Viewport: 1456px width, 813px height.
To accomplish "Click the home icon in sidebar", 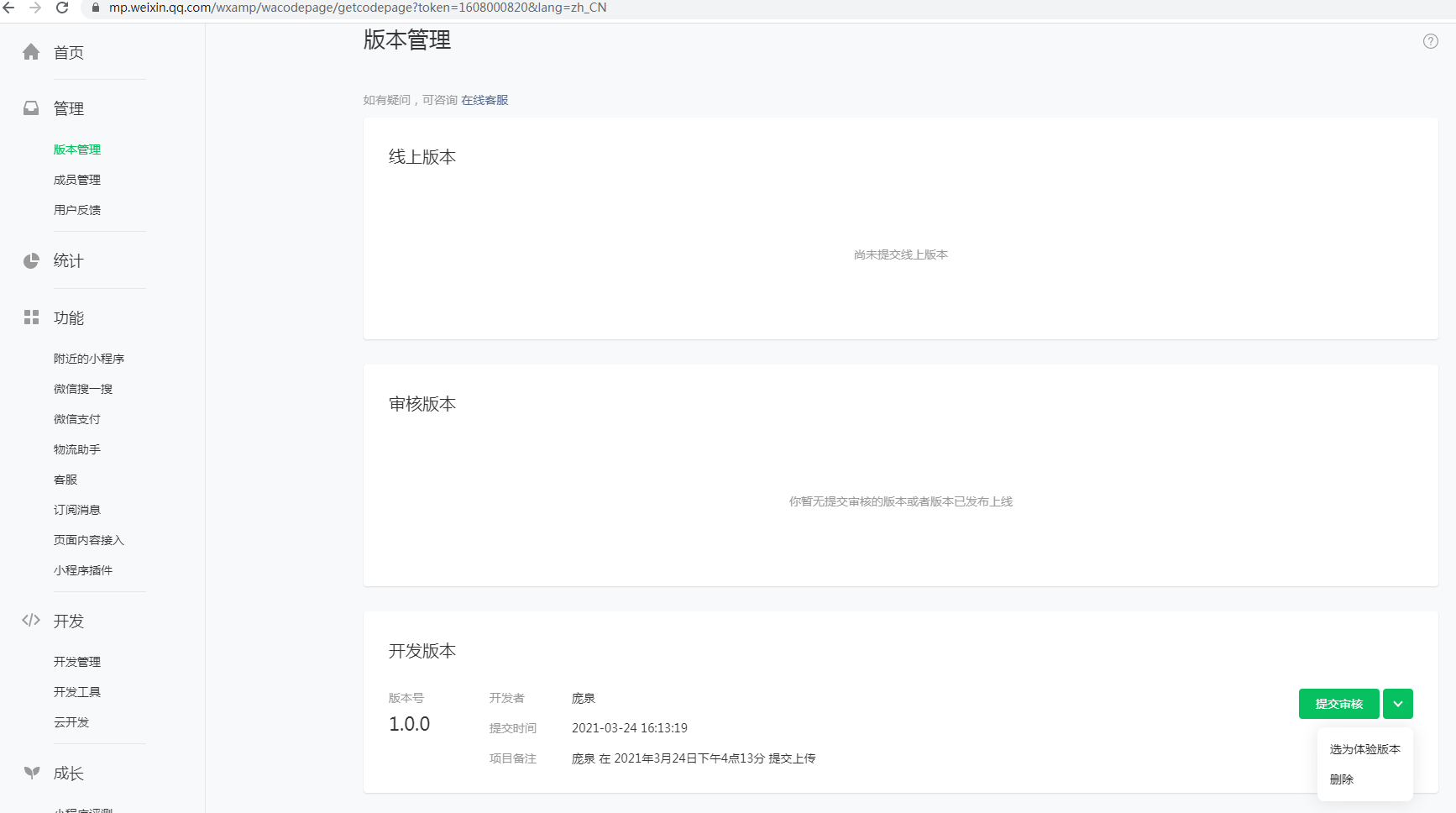I will (x=31, y=52).
